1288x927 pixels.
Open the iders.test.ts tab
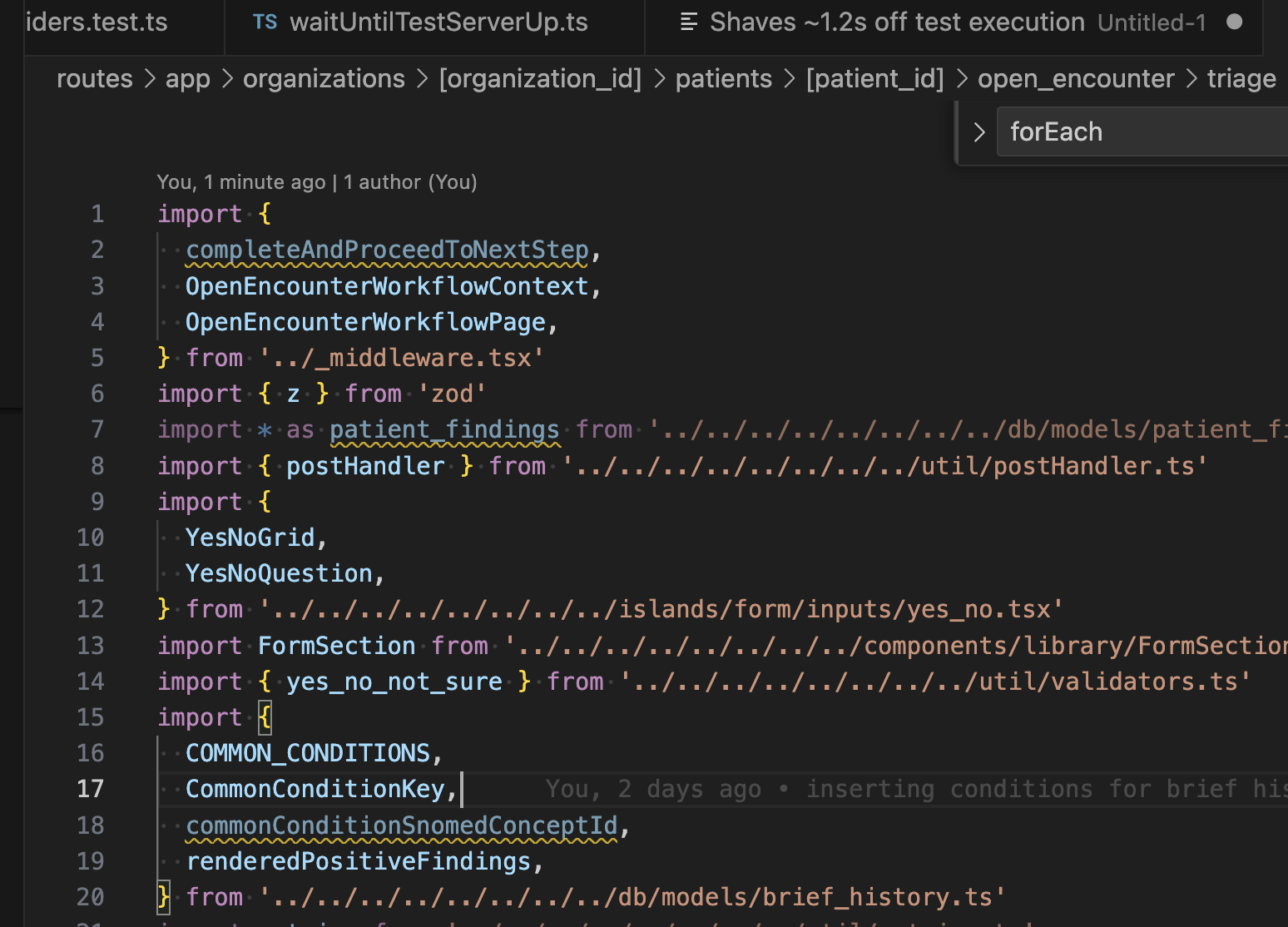tap(97, 22)
